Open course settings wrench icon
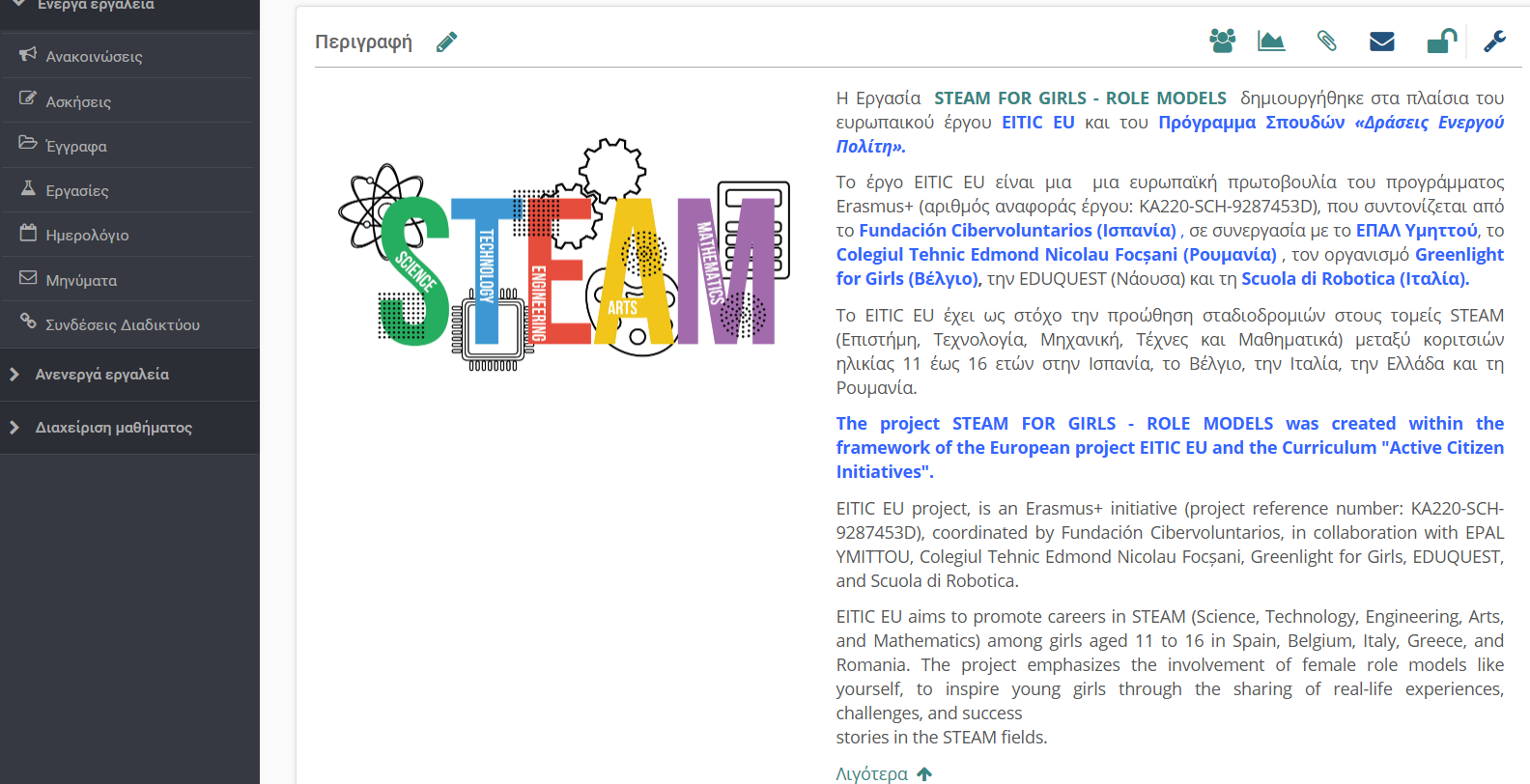This screenshot has height=784, width=1530. coord(1495,41)
